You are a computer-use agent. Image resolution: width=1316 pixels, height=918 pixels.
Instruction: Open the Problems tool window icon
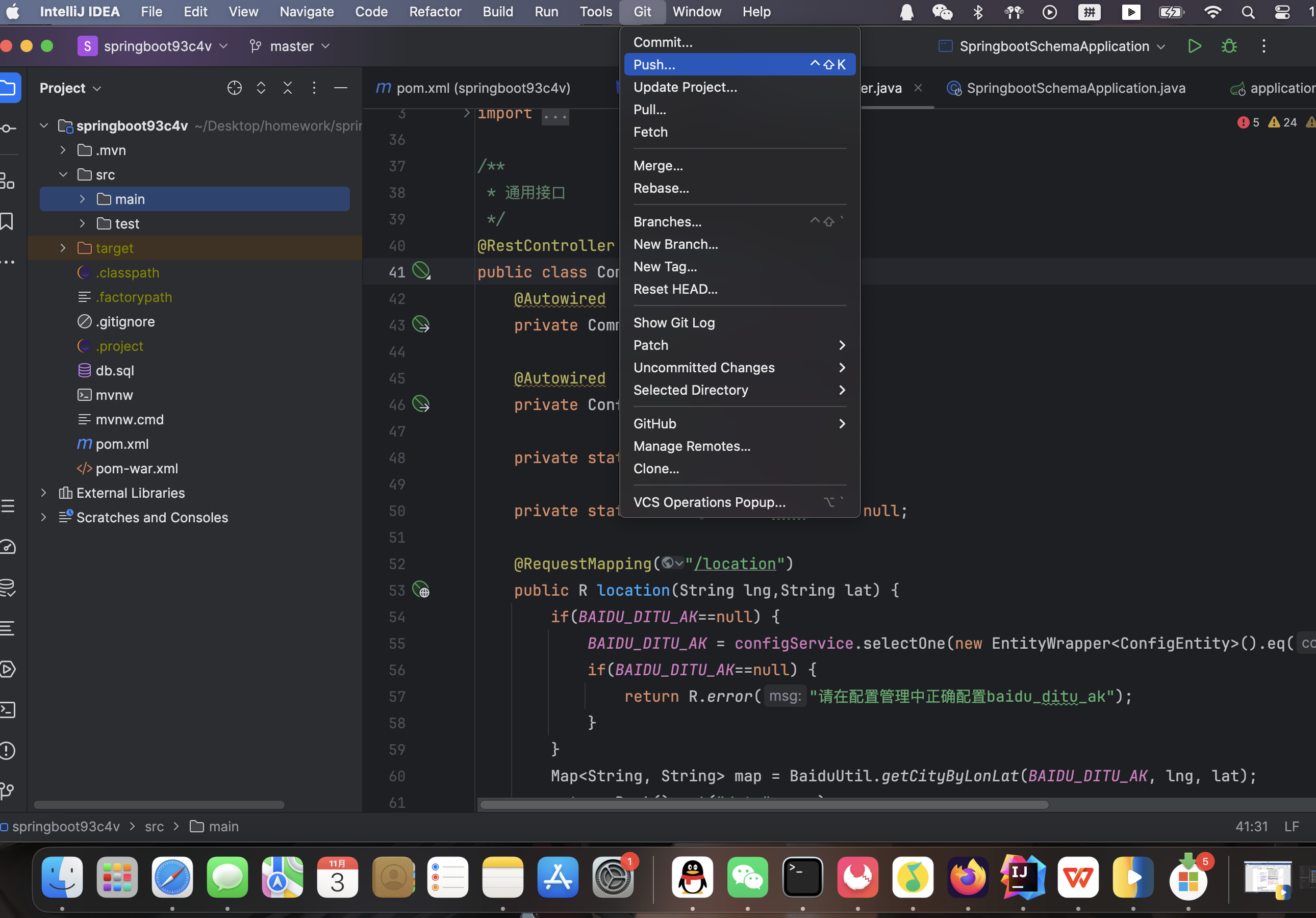point(8,751)
